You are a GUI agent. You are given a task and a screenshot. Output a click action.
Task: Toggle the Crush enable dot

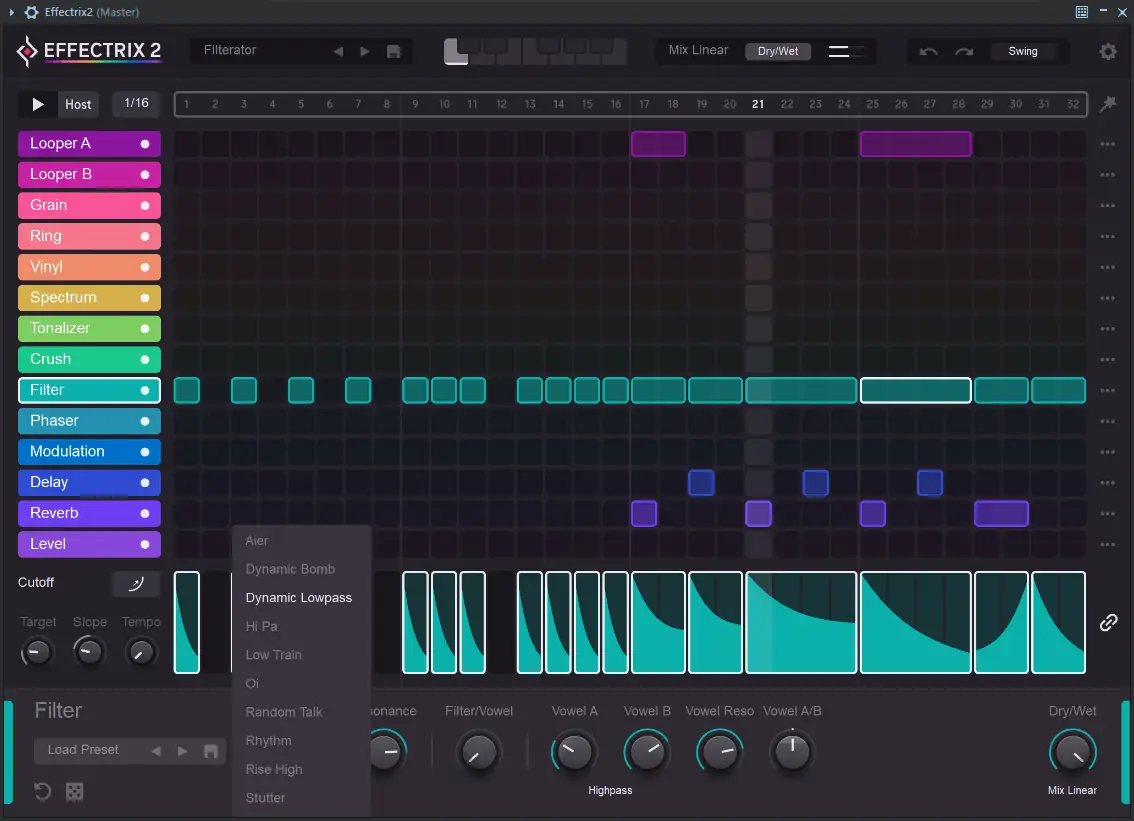pyautogui.click(x=145, y=360)
